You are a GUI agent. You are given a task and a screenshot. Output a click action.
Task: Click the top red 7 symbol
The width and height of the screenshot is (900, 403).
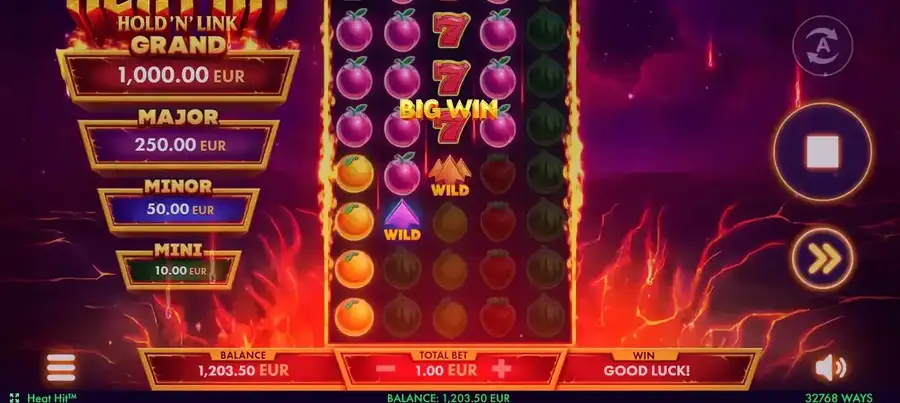pos(451,30)
